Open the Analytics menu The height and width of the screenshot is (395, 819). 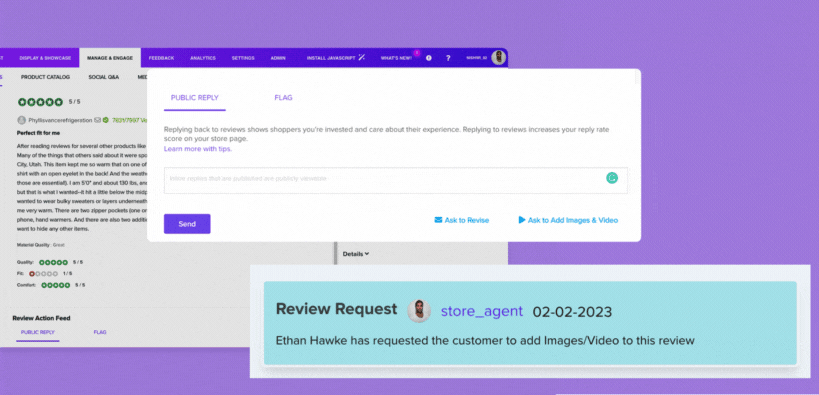203,58
